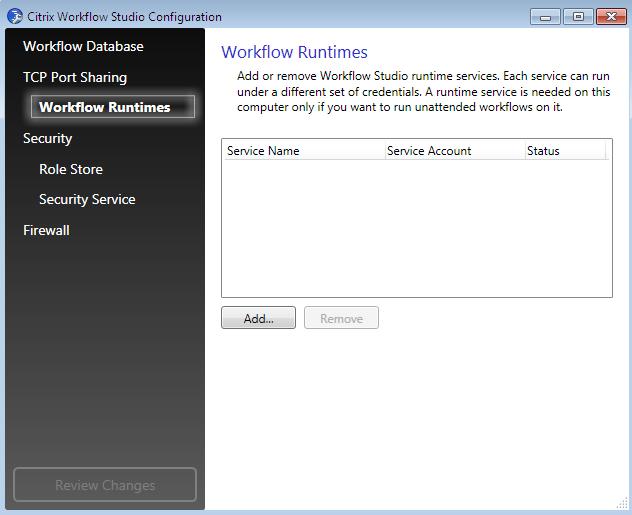Click the window resize grip icon
Screen dimensions: 632x515
pyautogui.click(x=623, y=503)
